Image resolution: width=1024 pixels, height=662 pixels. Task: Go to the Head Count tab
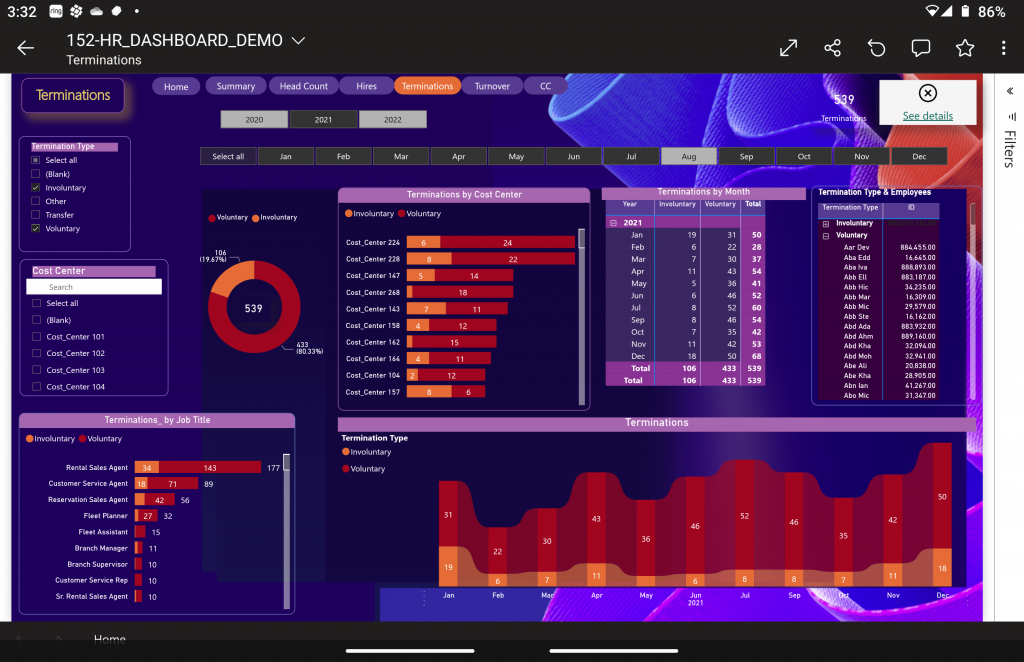tap(303, 86)
